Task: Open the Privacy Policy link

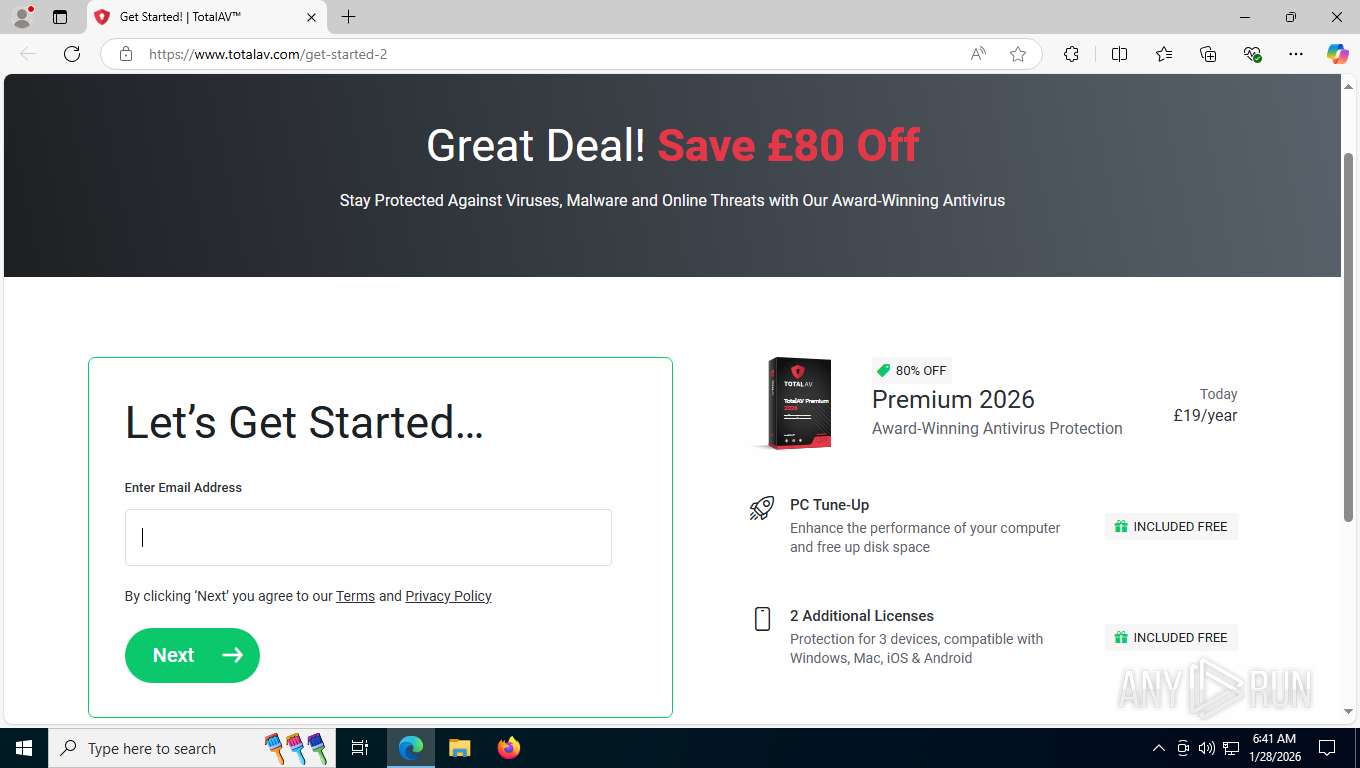Action: coord(448,596)
